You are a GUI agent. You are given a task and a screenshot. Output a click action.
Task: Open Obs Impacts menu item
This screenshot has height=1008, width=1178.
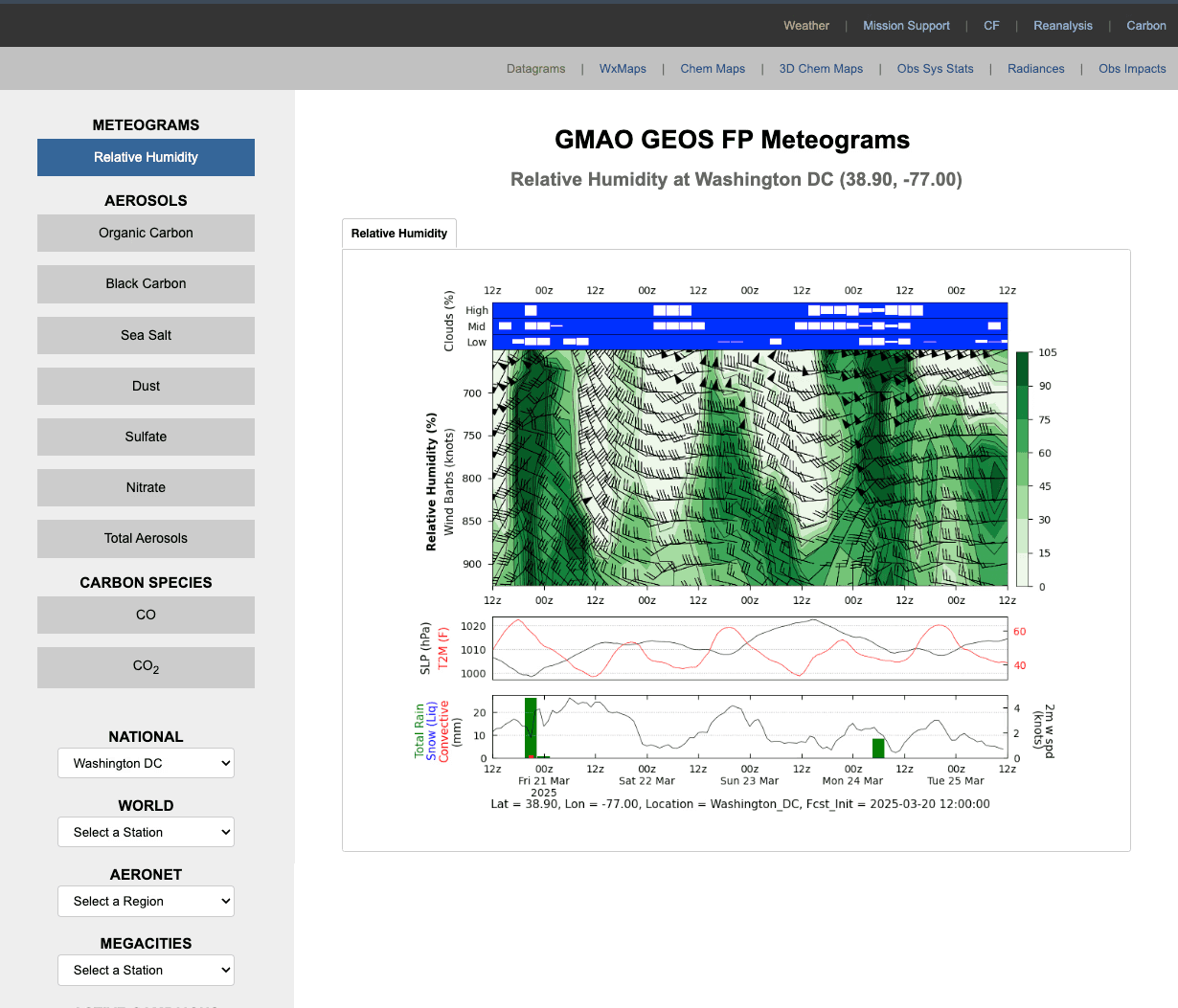tap(1132, 69)
